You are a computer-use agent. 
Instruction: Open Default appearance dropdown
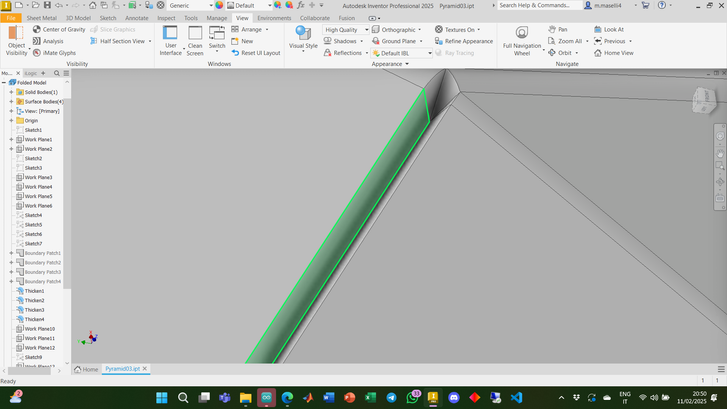point(249,6)
